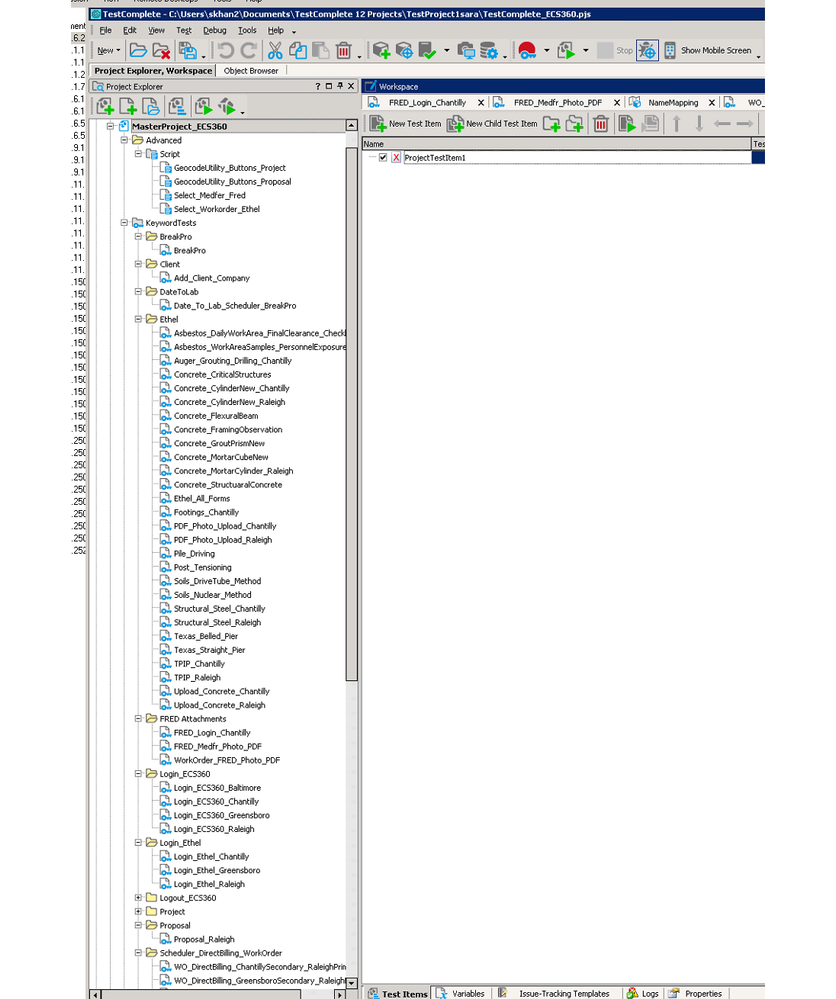836x999 pixels.
Task: Open the New button dropdown
Action: [x=118, y=50]
